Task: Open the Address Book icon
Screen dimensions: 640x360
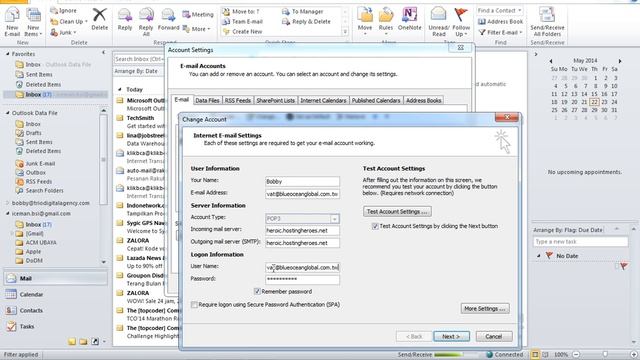Action: point(500,21)
